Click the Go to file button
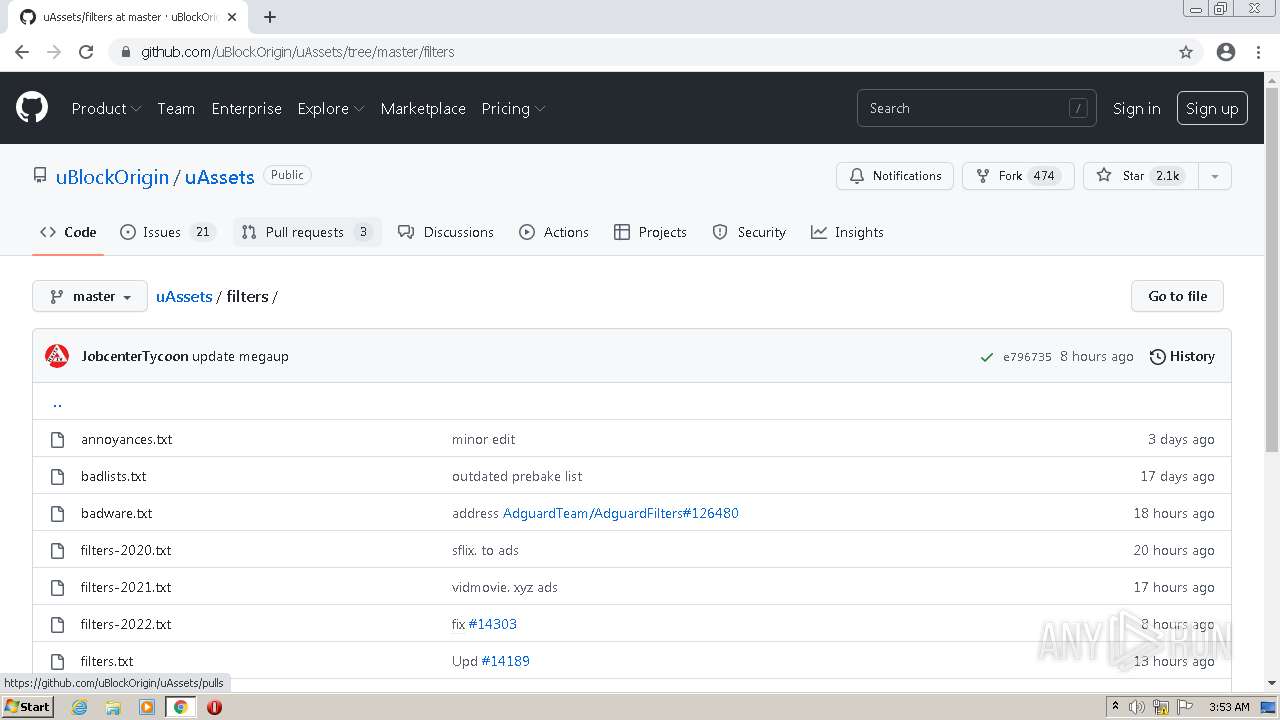The height and width of the screenshot is (720, 1280). 1177,296
